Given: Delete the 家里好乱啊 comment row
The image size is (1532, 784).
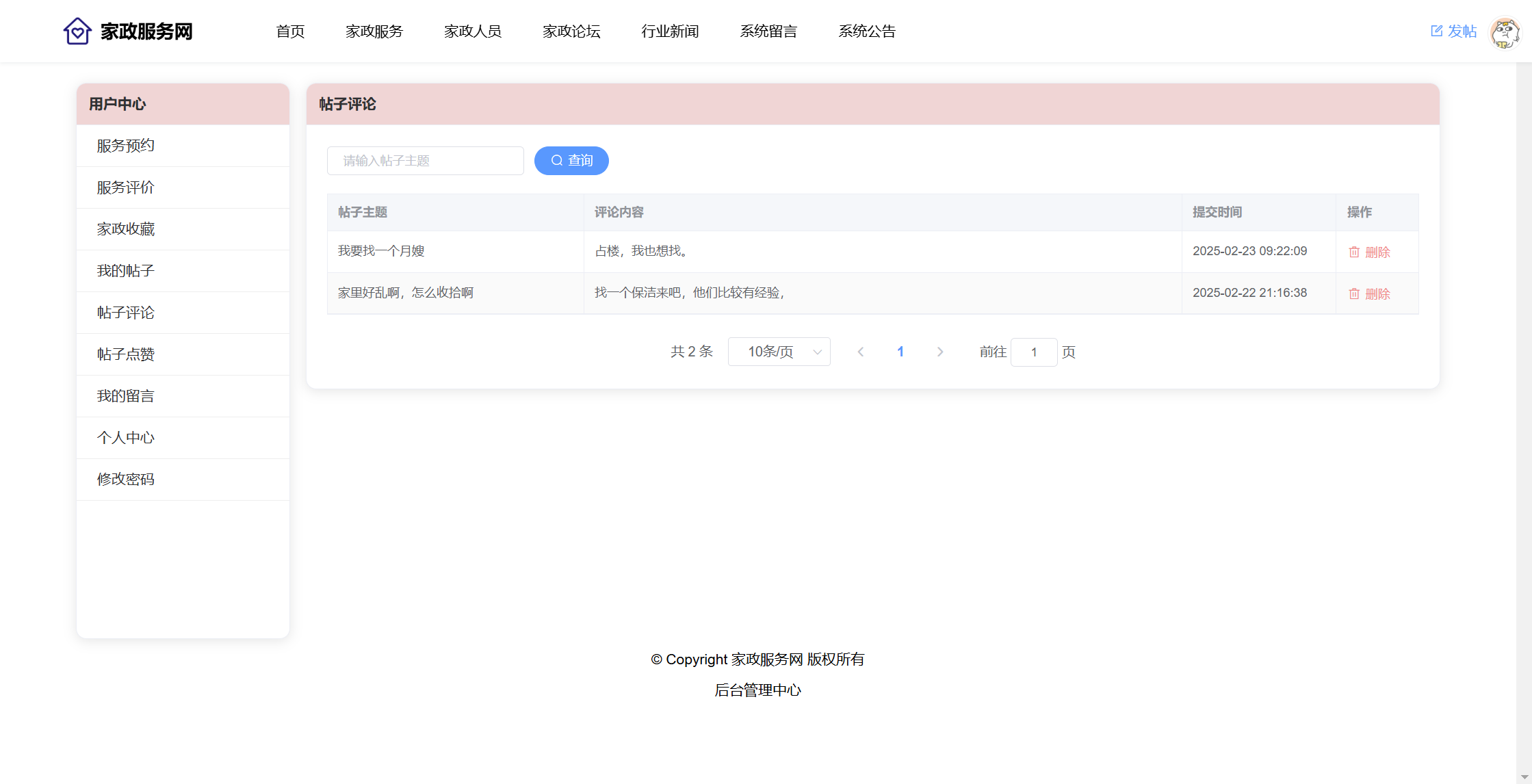Looking at the screenshot, I should pos(1369,293).
